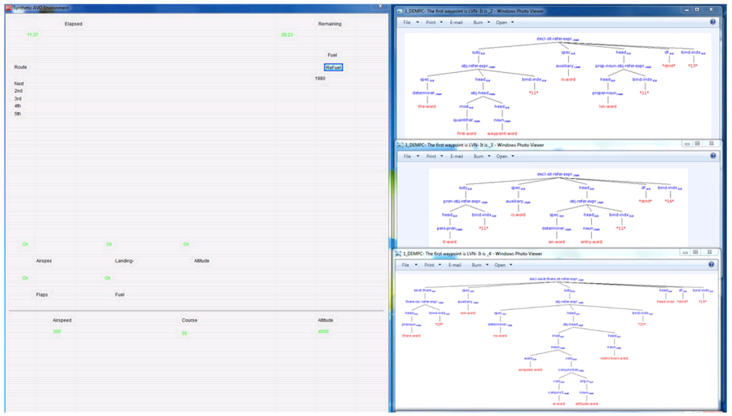Click help icon in bottom Photo Viewer

(x=712, y=265)
